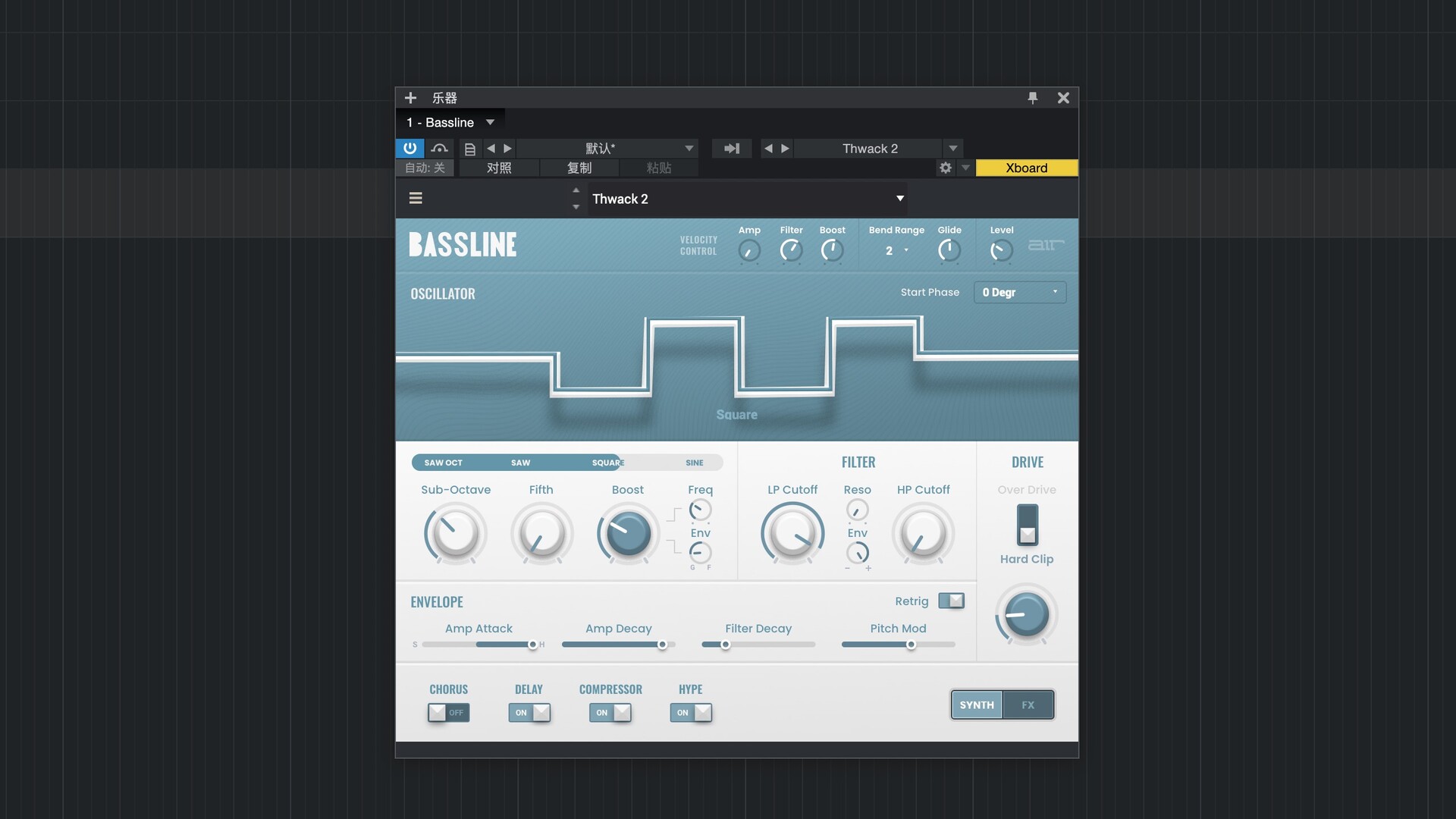Screen dimensions: 1456x819
Task: Open the plugin settings gear icon
Action: [945, 168]
